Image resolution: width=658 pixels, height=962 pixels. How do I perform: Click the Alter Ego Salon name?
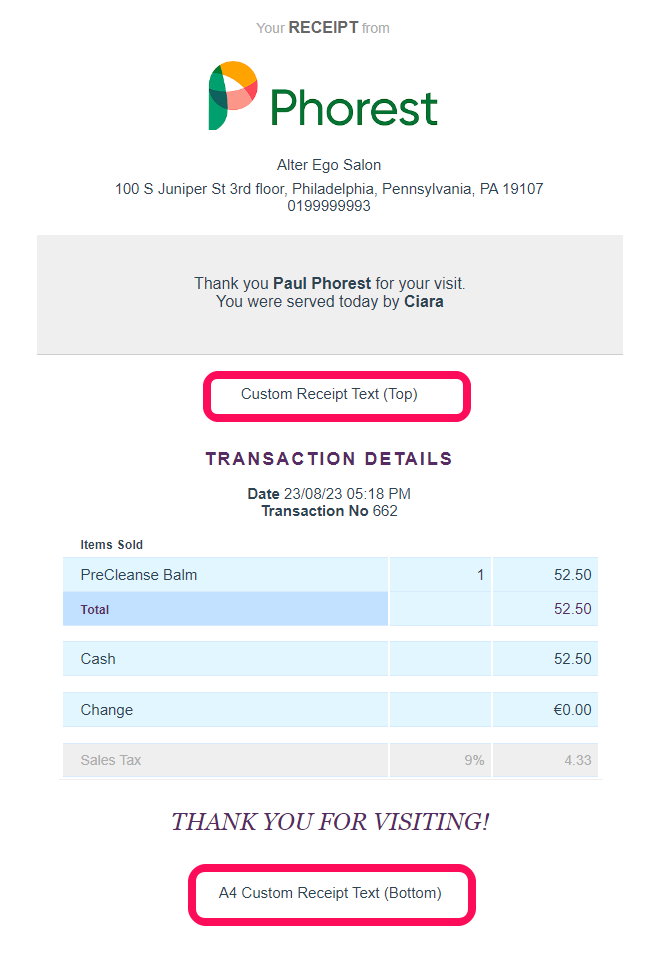click(x=329, y=165)
